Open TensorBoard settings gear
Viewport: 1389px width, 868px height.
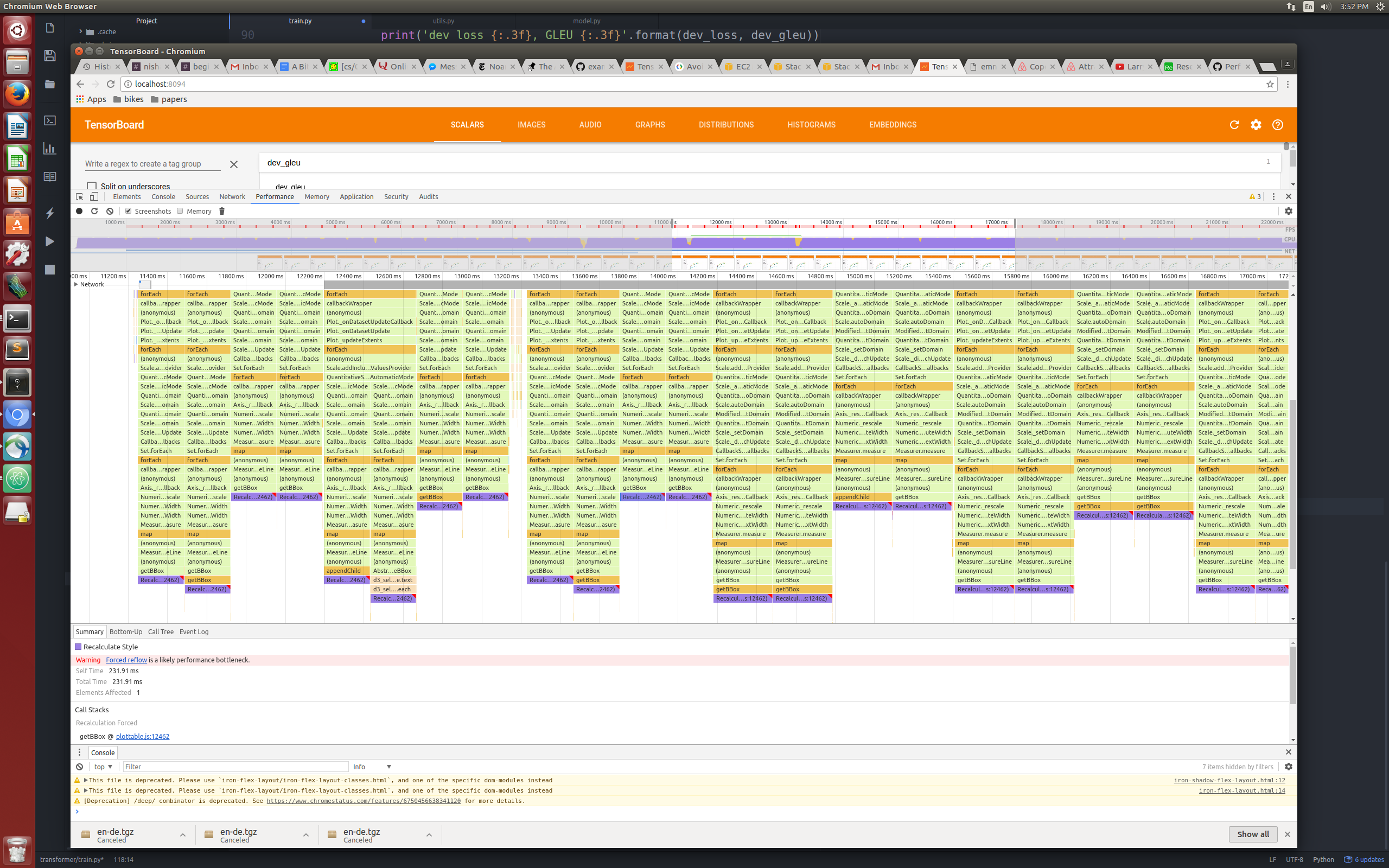(1256, 125)
